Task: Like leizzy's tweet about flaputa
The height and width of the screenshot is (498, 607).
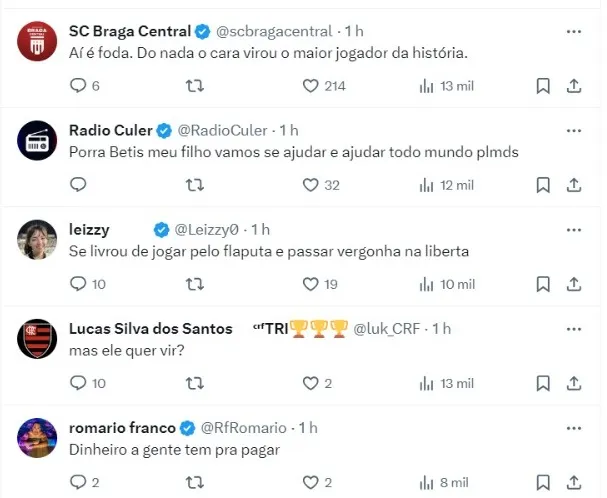Action: click(x=310, y=284)
